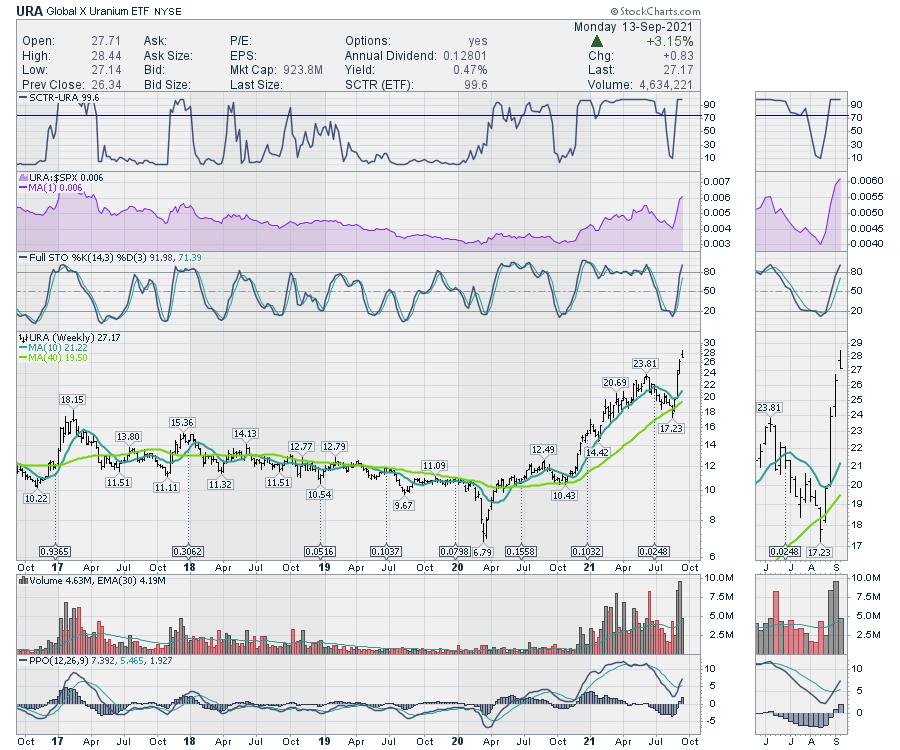Click the 0.1558 bottom annotation label
Screen dimensions: 900x750
pos(521,551)
